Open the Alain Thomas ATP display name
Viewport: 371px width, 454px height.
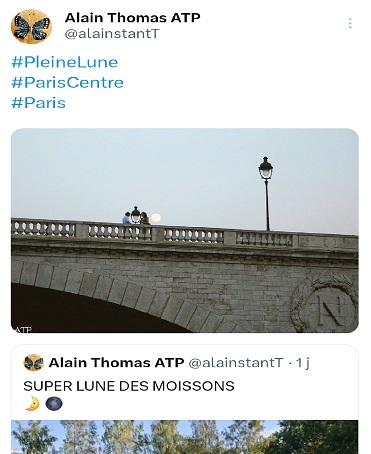[132, 18]
